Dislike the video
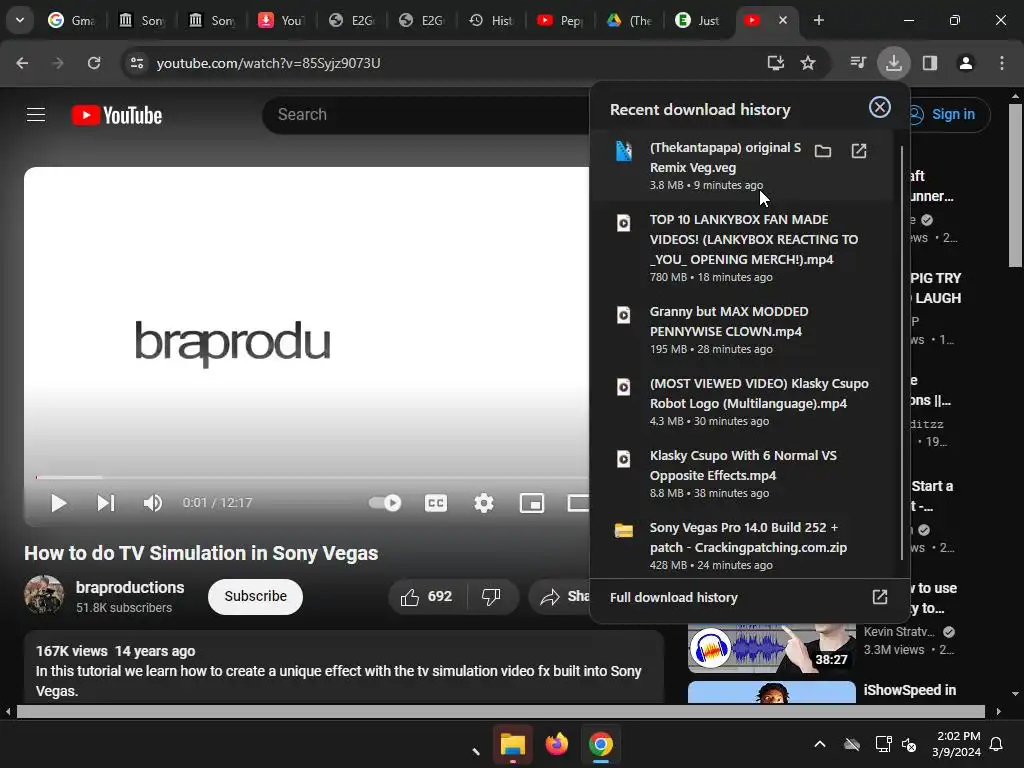This screenshot has height=768, width=1024. (491, 596)
